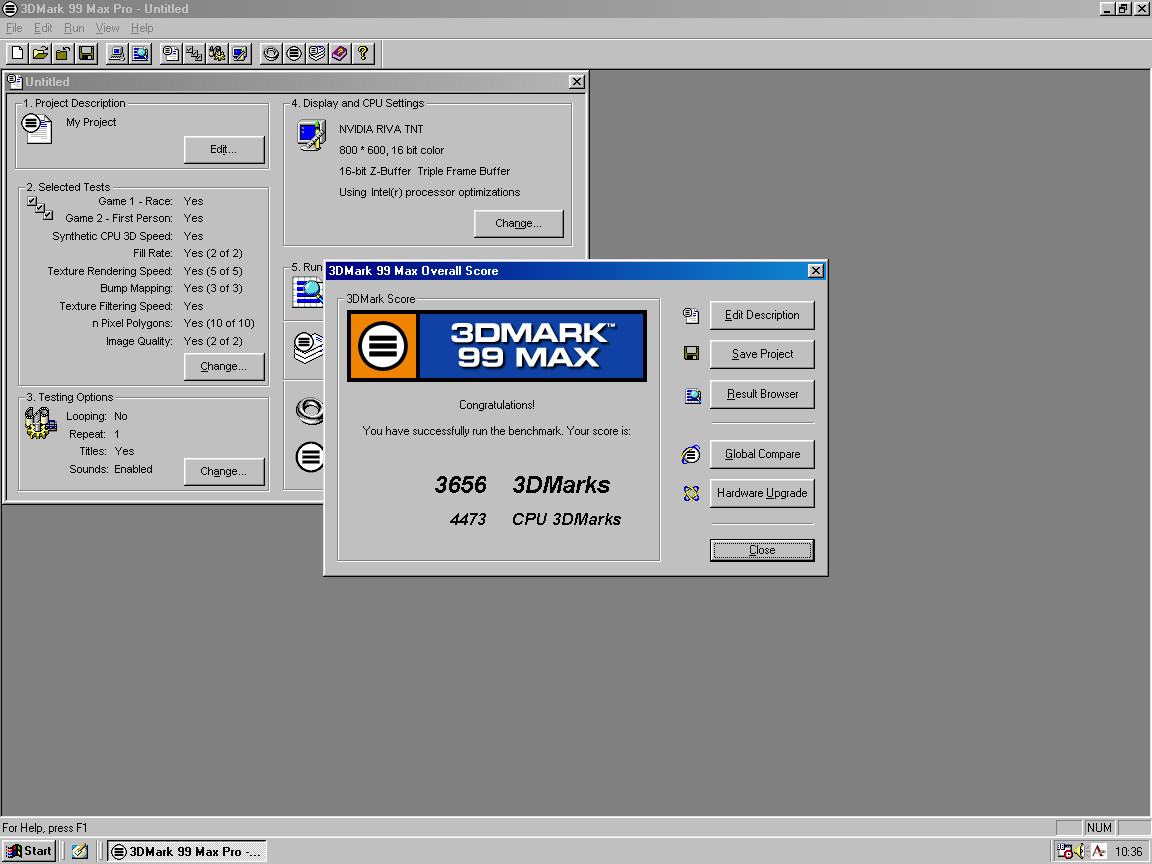The height and width of the screenshot is (864, 1152).
Task: Click the Hardware Upgrade icon in score dialog
Action: pos(691,493)
